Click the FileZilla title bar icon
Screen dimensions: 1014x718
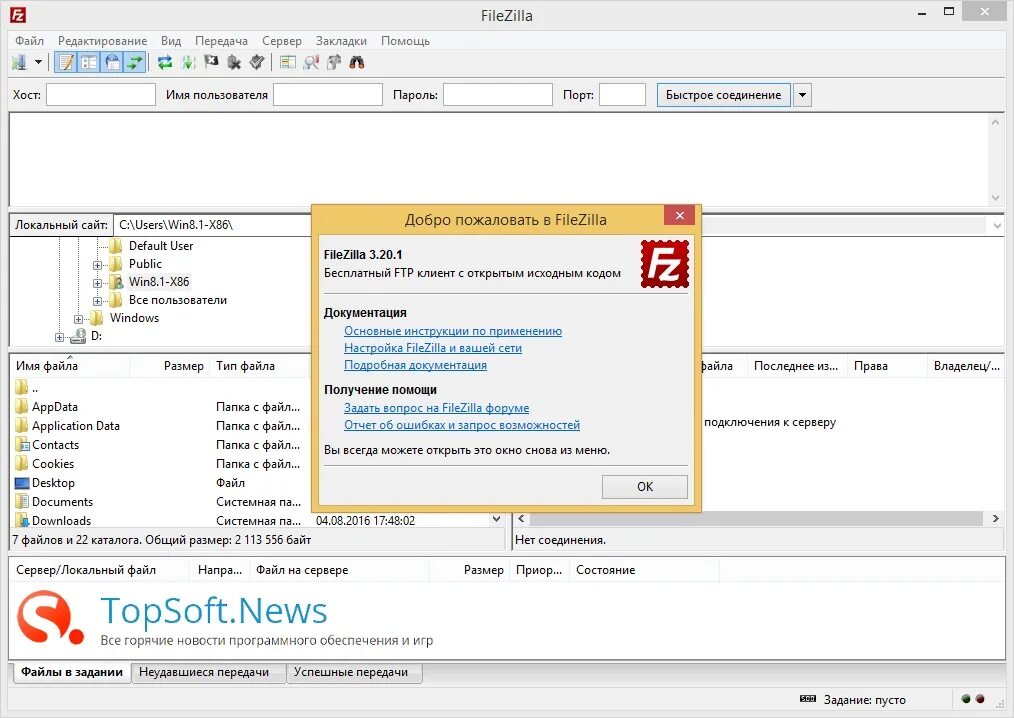point(17,15)
